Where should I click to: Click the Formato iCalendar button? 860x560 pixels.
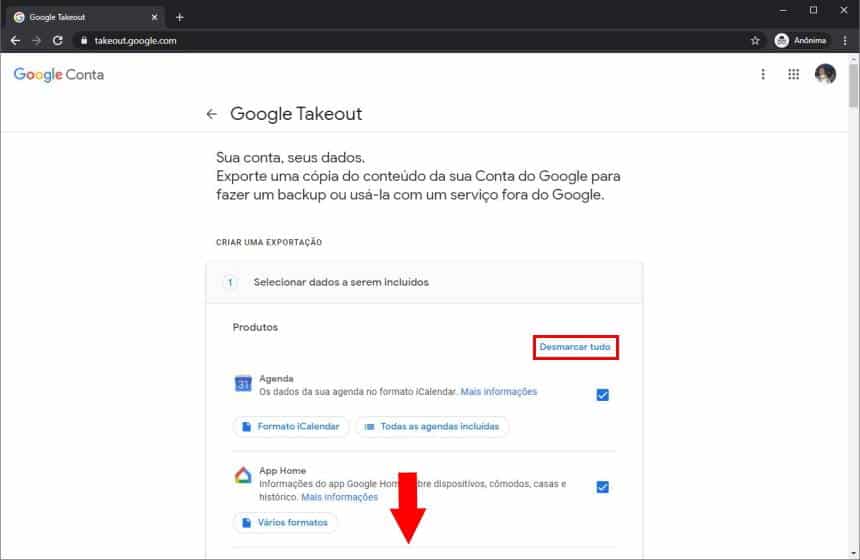coord(291,427)
